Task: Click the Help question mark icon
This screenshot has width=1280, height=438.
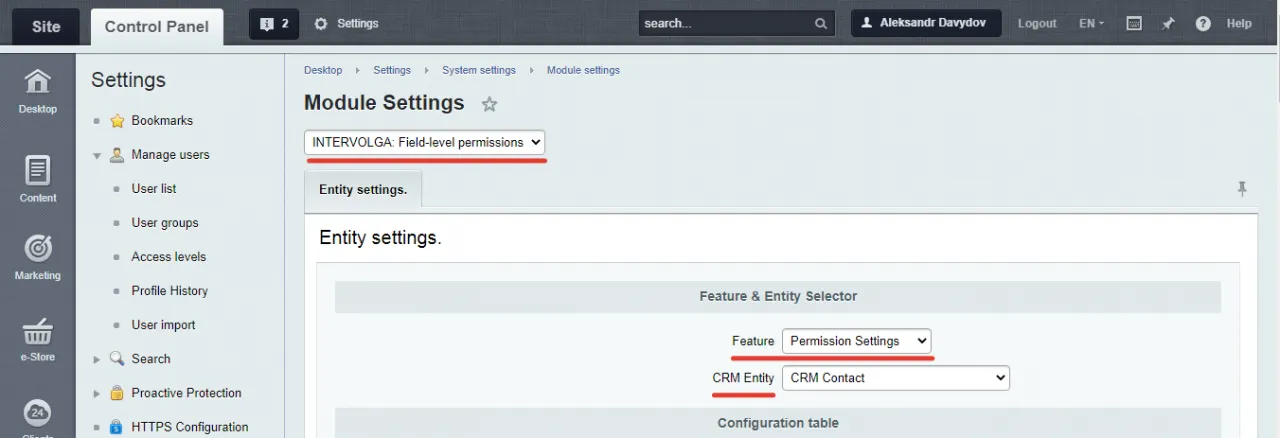Action: coord(1203,23)
